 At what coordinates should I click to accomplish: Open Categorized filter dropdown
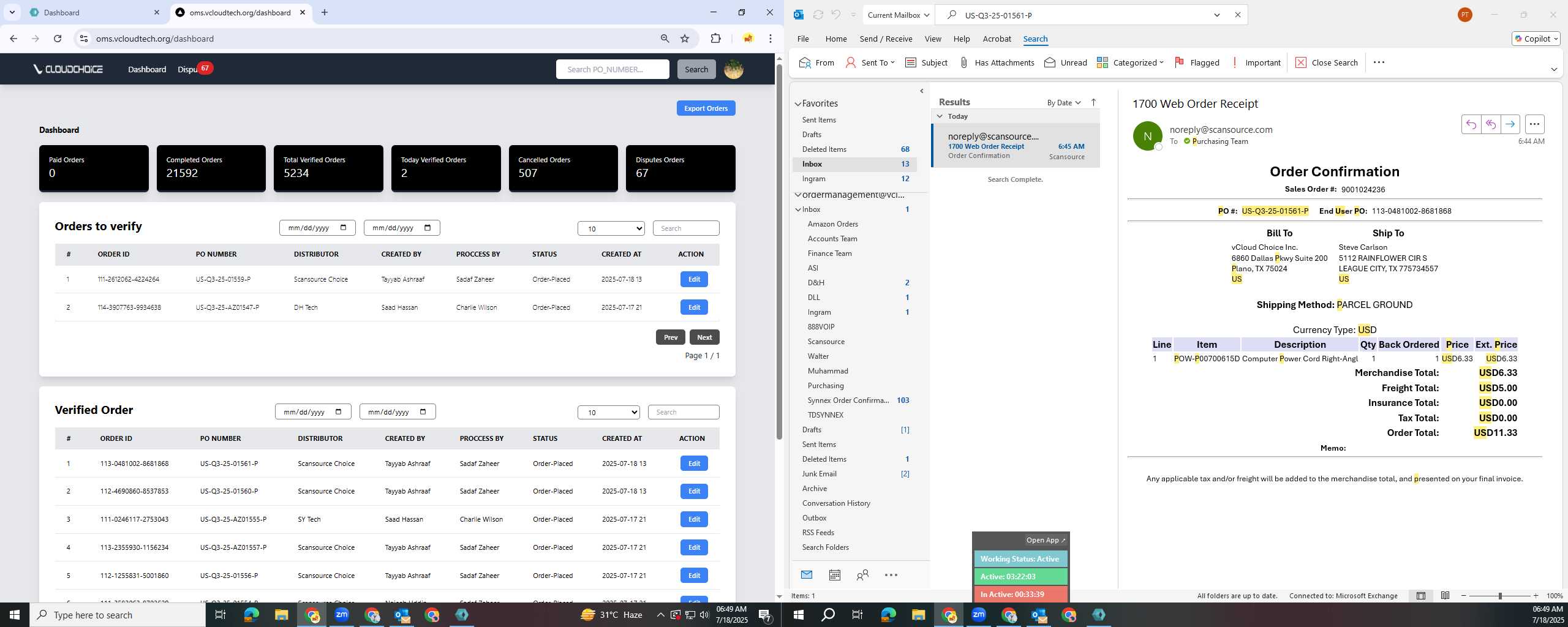coord(1130,62)
